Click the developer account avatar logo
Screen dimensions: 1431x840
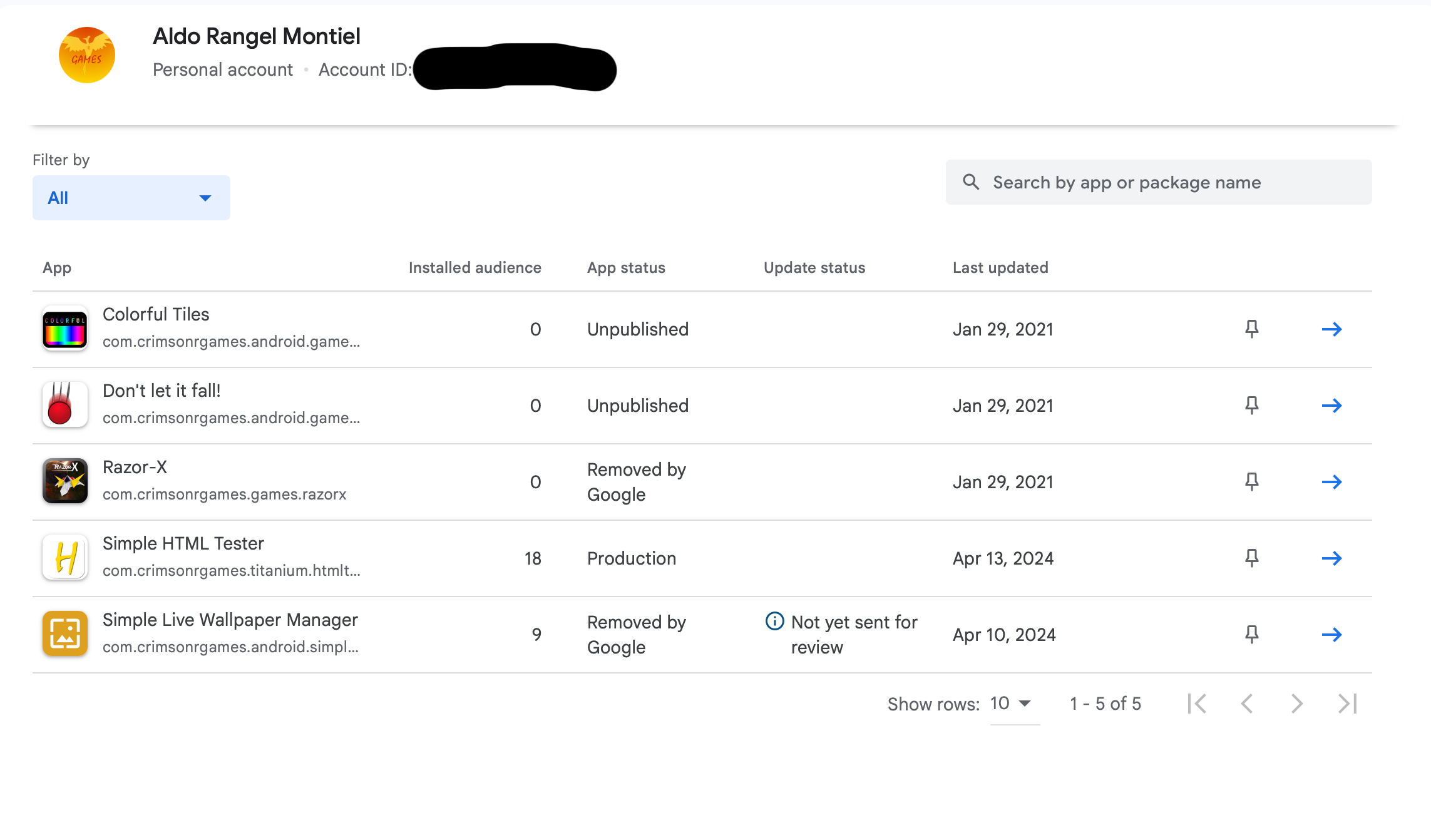pos(87,55)
